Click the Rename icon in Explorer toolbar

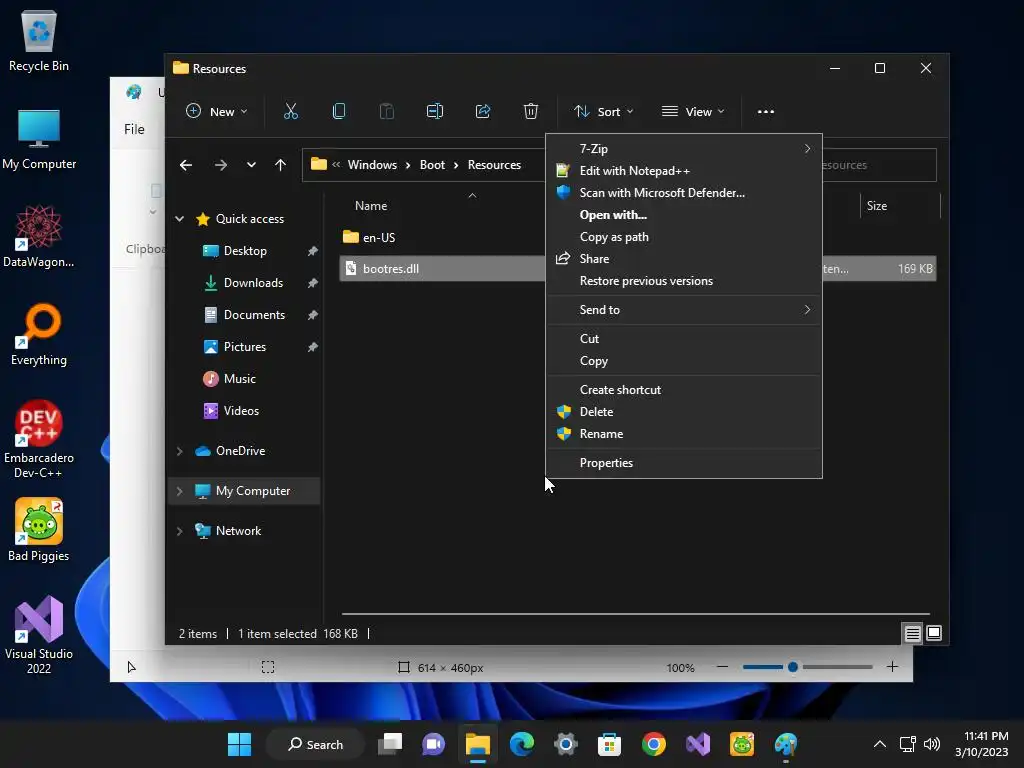point(435,112)
